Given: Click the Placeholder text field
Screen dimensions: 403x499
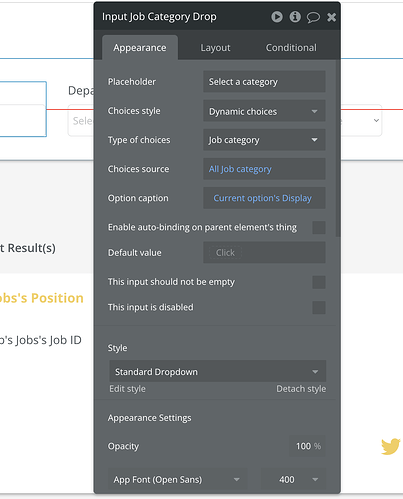Looking at the screenshot, I should [264, 82].
